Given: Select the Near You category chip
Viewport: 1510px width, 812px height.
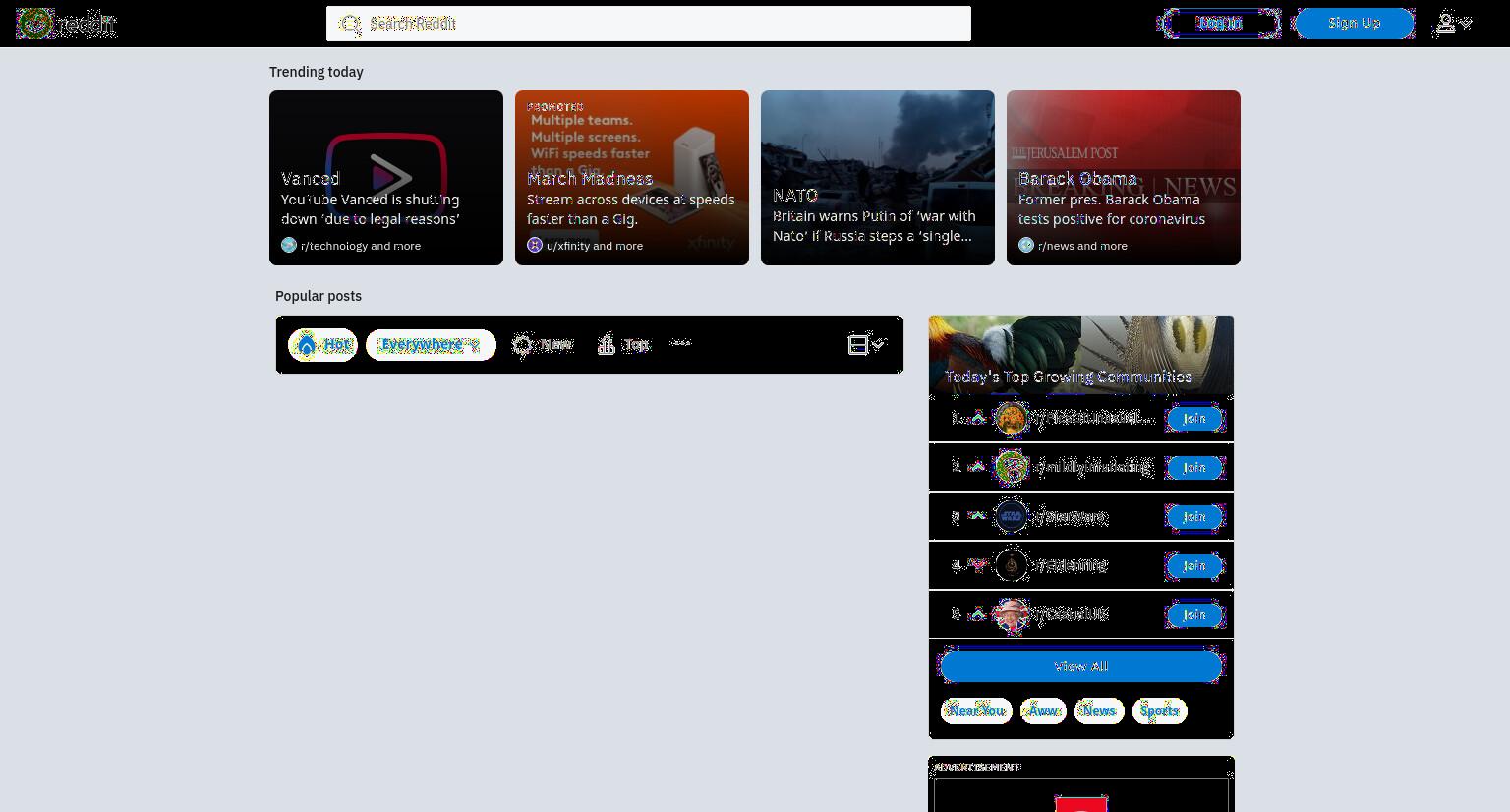Looking at the screenshot, I should [x=976, y=710].
